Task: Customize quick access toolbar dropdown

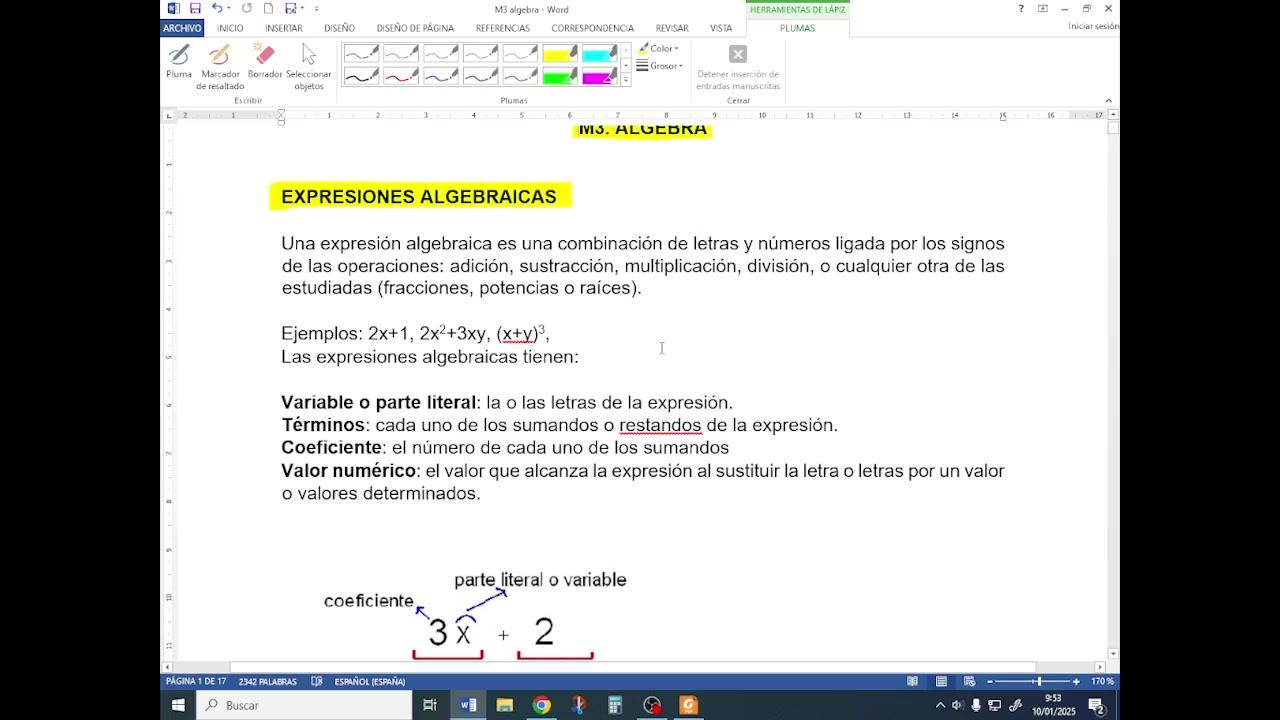Action: (316, 8)
